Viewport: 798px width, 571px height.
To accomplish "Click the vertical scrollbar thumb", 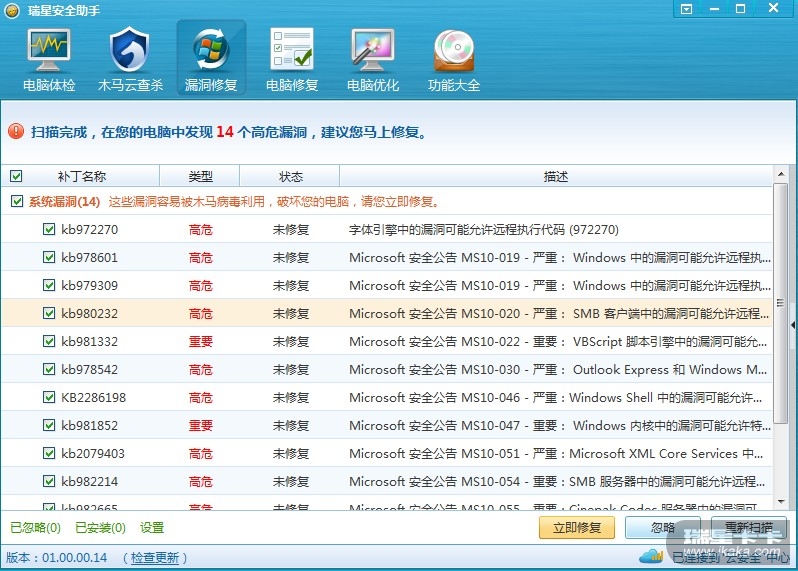I will click(781, 303).
